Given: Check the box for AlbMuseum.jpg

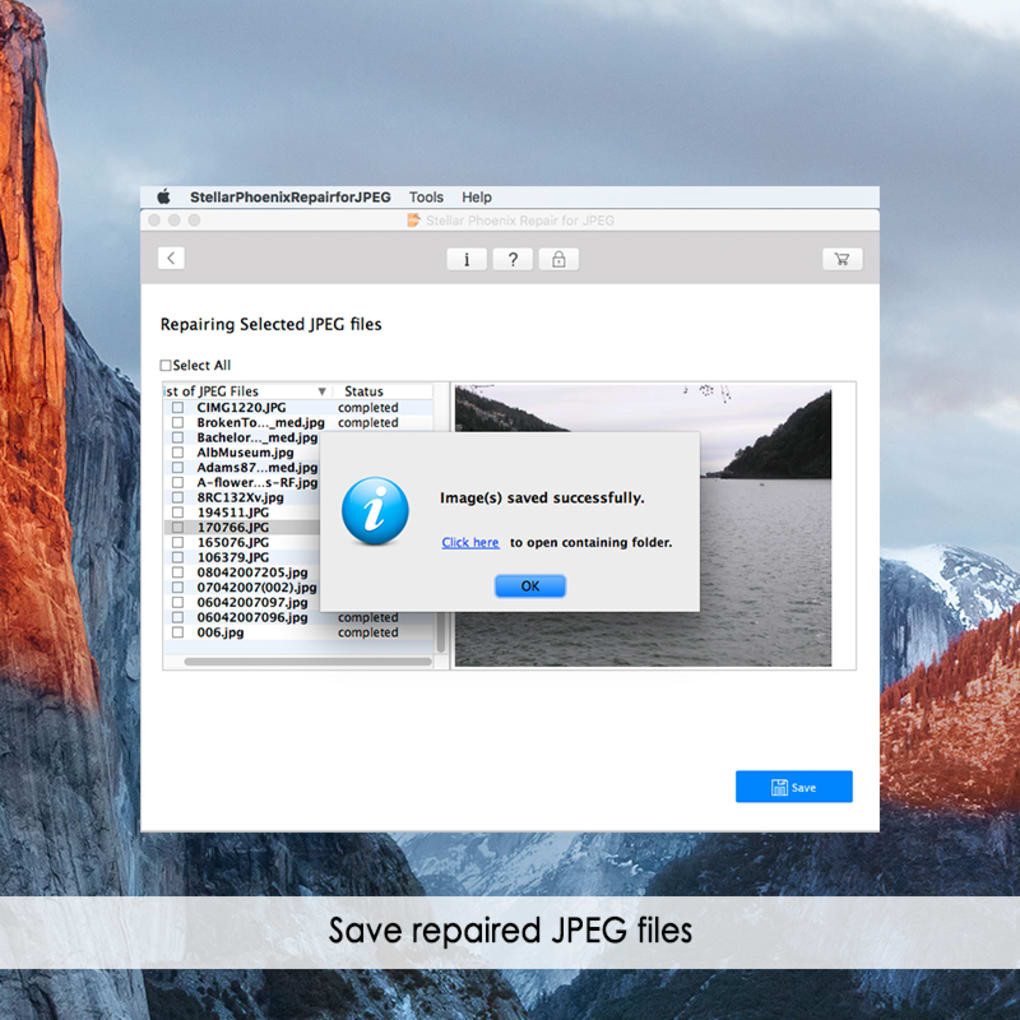Looking at the screenshot, I should coord(178,453).
